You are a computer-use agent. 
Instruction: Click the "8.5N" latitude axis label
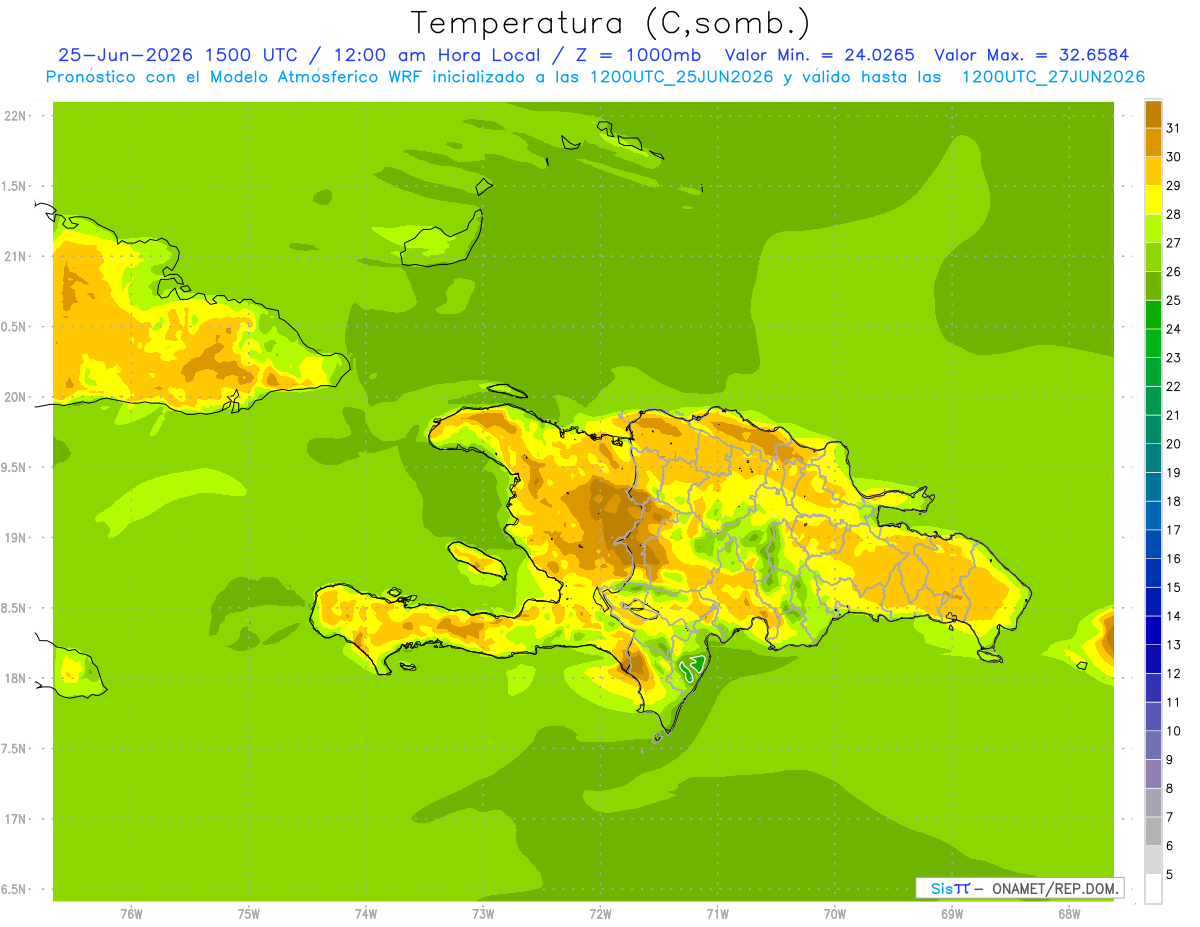[x=16, y=608]
